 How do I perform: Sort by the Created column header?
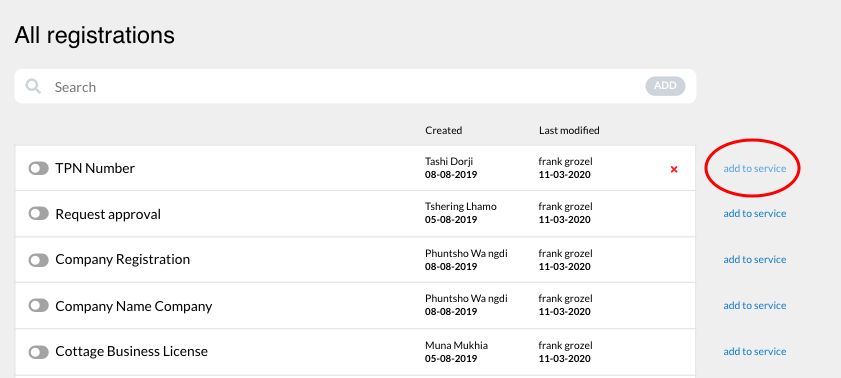point(444,130)
